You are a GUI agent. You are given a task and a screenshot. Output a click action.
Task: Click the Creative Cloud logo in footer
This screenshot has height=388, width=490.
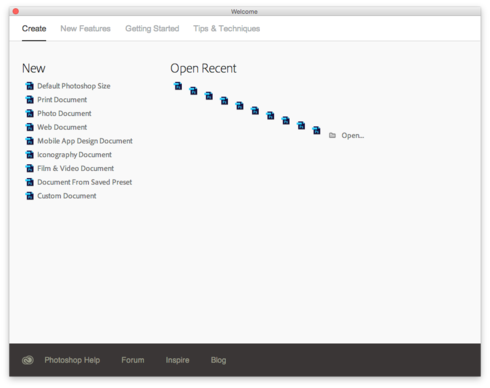tap(28, 360)
